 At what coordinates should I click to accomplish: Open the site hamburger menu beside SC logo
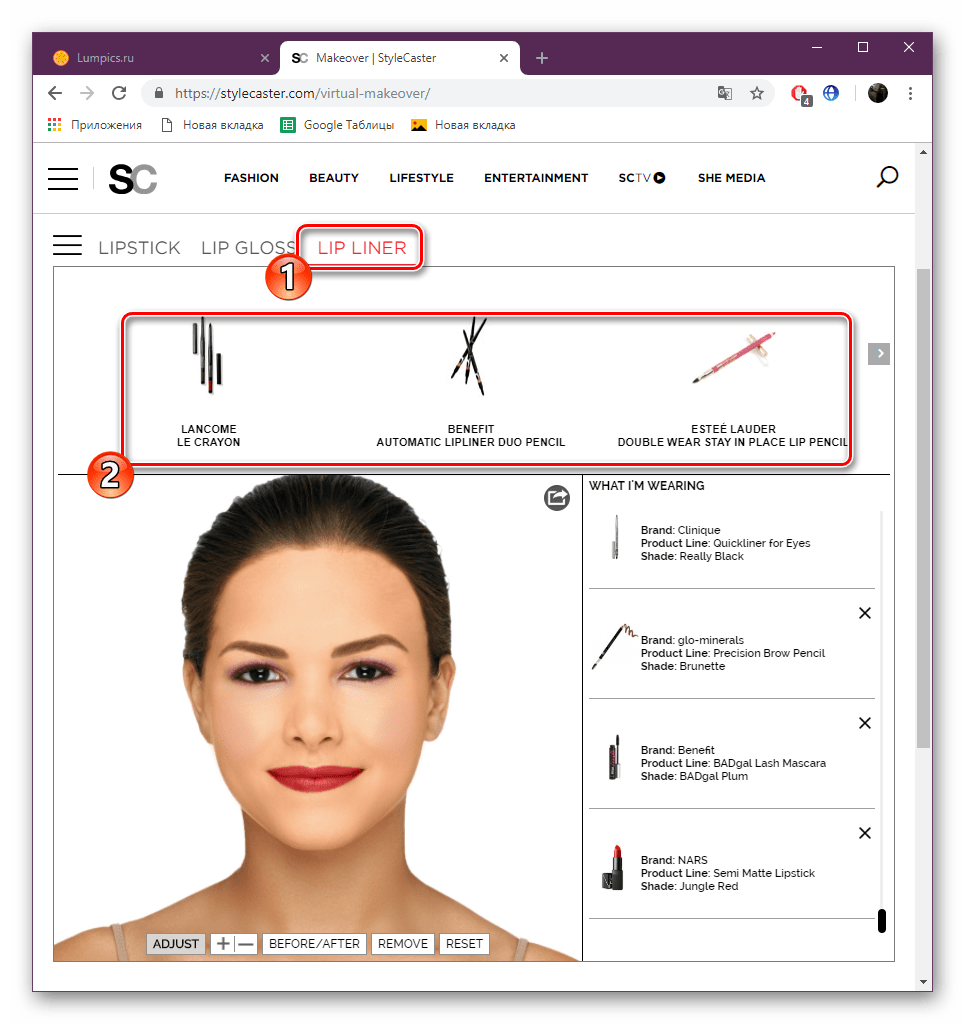pos(63,178)
